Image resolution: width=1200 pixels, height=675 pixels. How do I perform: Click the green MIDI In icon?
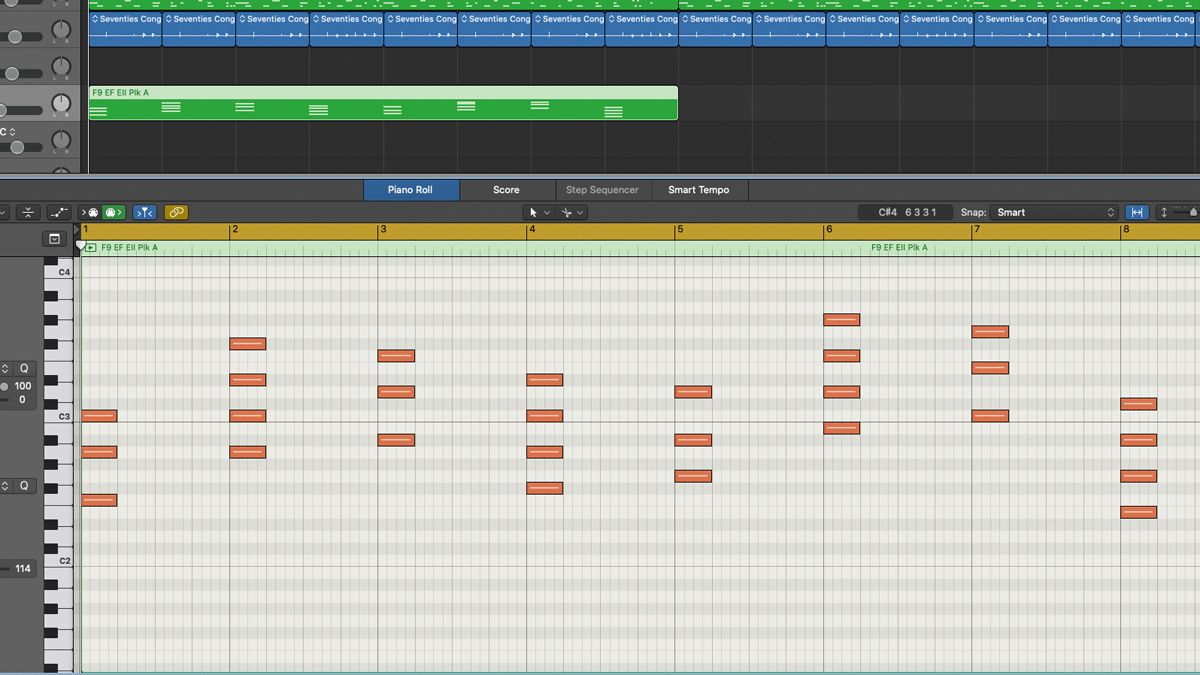[112, 212]
